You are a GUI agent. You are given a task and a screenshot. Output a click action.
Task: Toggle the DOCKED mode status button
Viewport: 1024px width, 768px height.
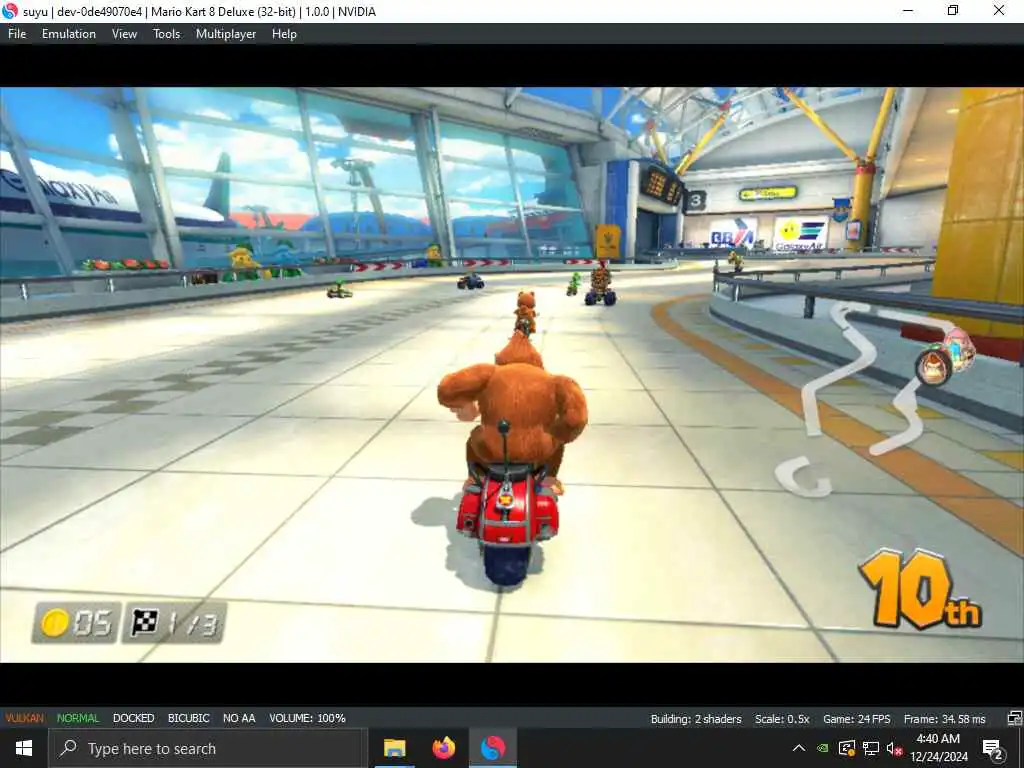pos(133,718)
